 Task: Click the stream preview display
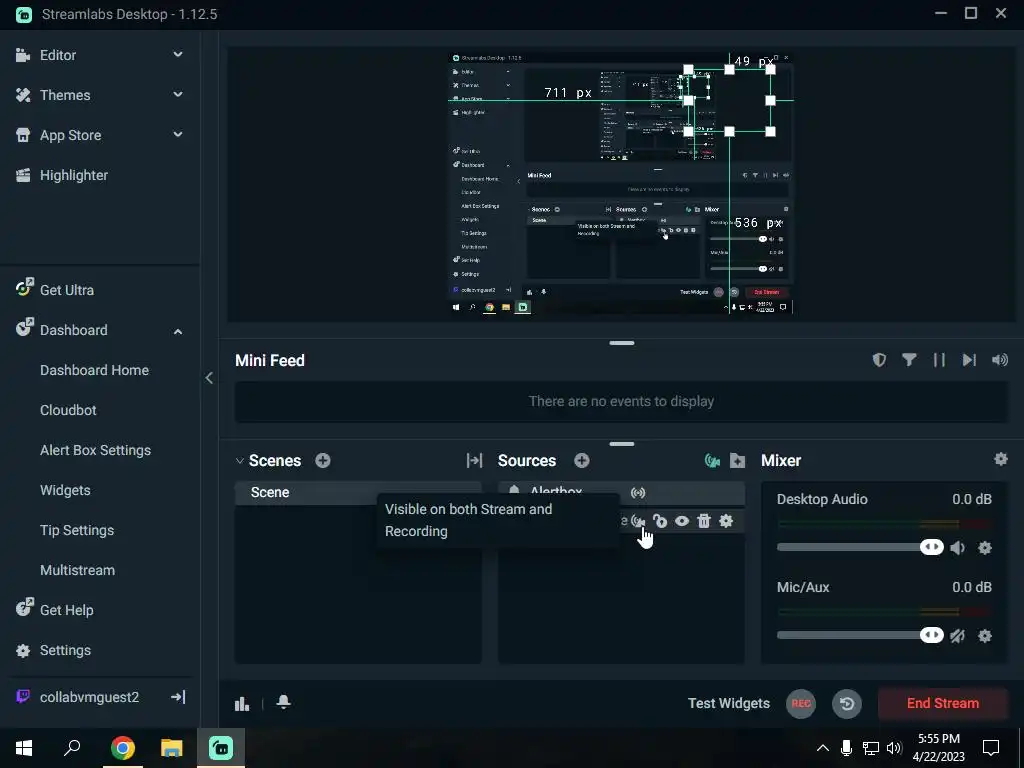tap(621, 184)
